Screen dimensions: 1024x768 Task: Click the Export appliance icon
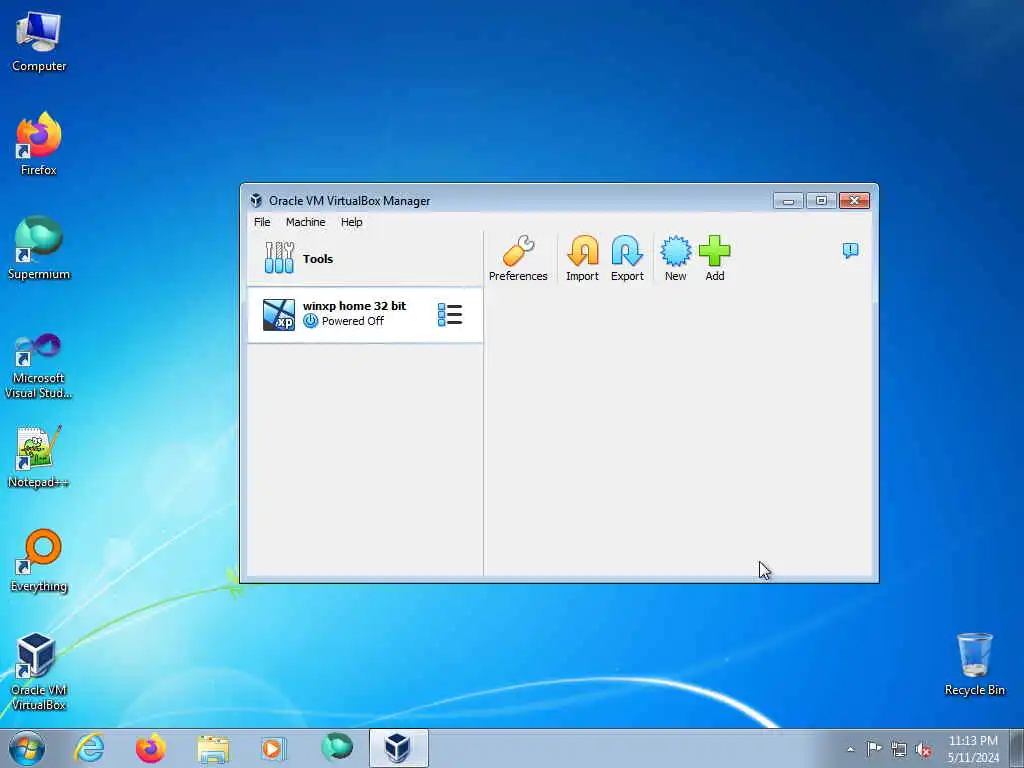(x=627, y=259)
